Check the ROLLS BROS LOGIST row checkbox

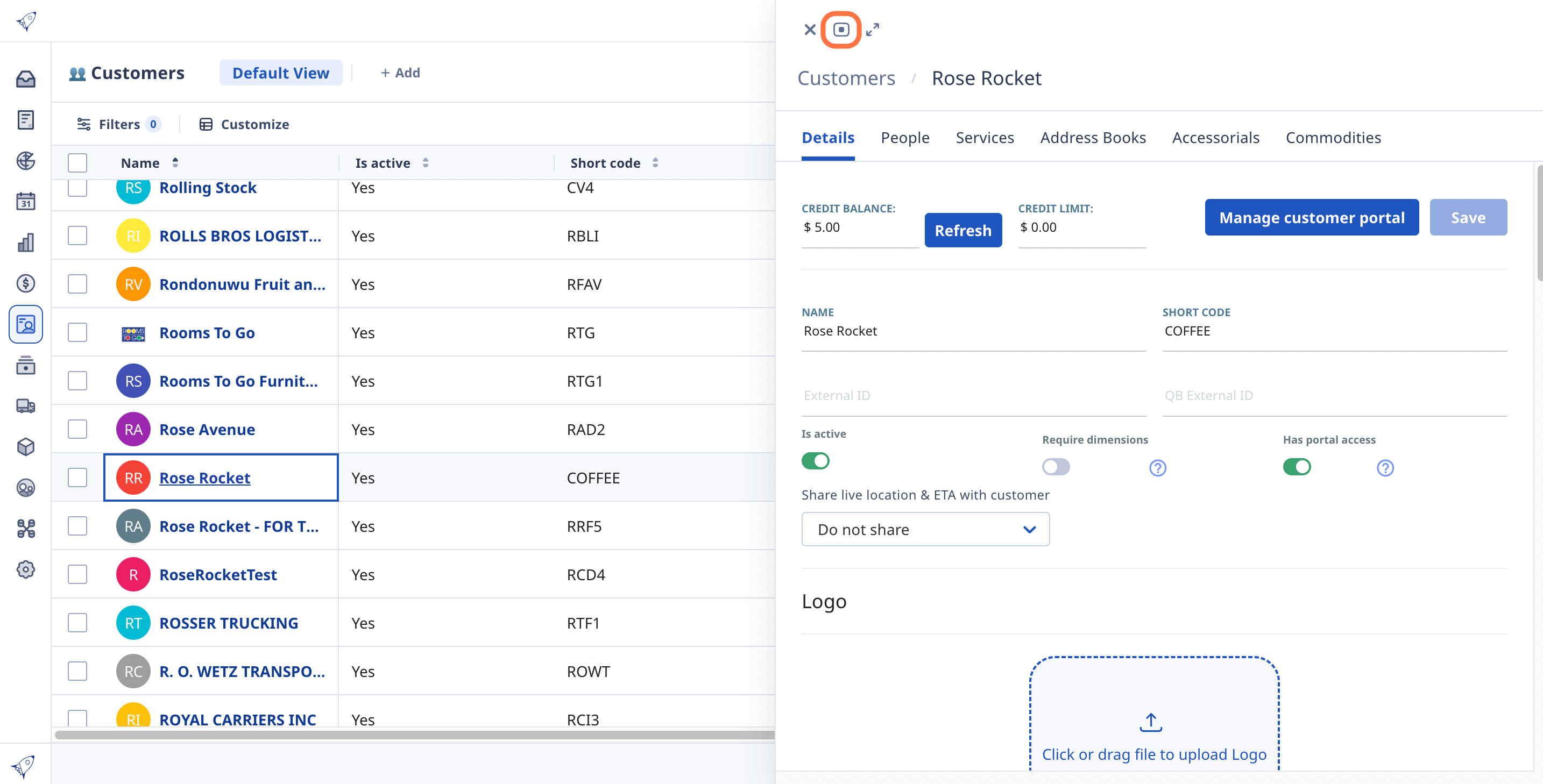click(77, 236)
